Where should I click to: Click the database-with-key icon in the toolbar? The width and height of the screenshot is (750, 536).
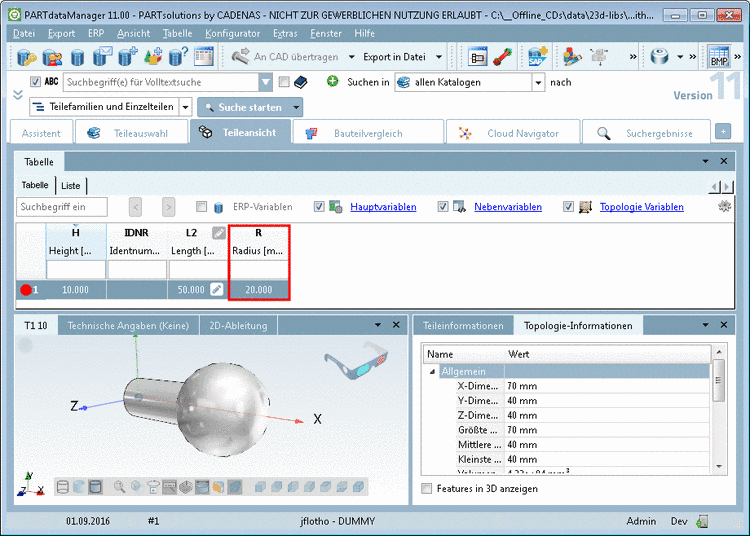[x=26, y=57]
